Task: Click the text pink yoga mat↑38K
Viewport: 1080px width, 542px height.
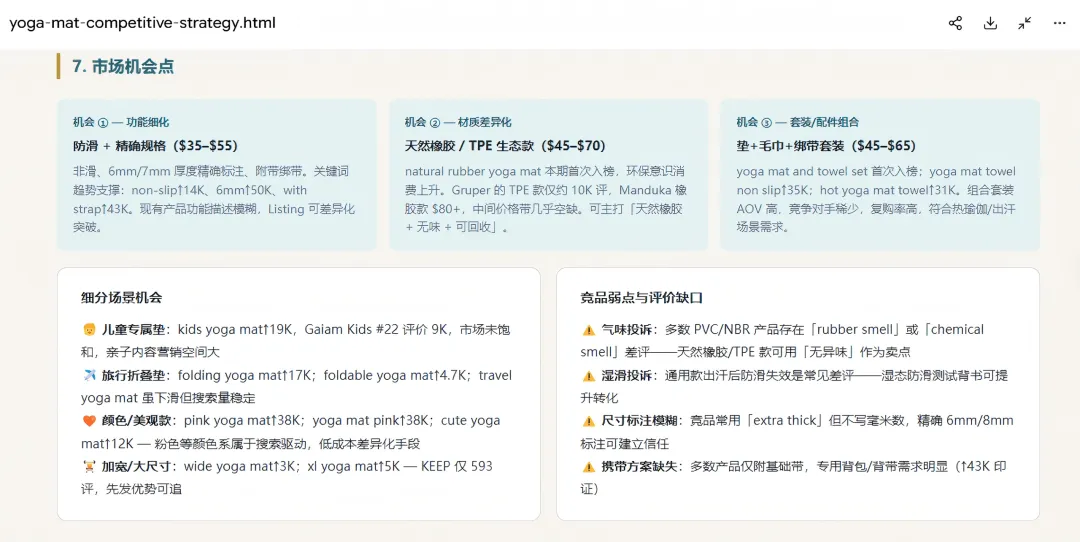Action: tap(242, 421)
